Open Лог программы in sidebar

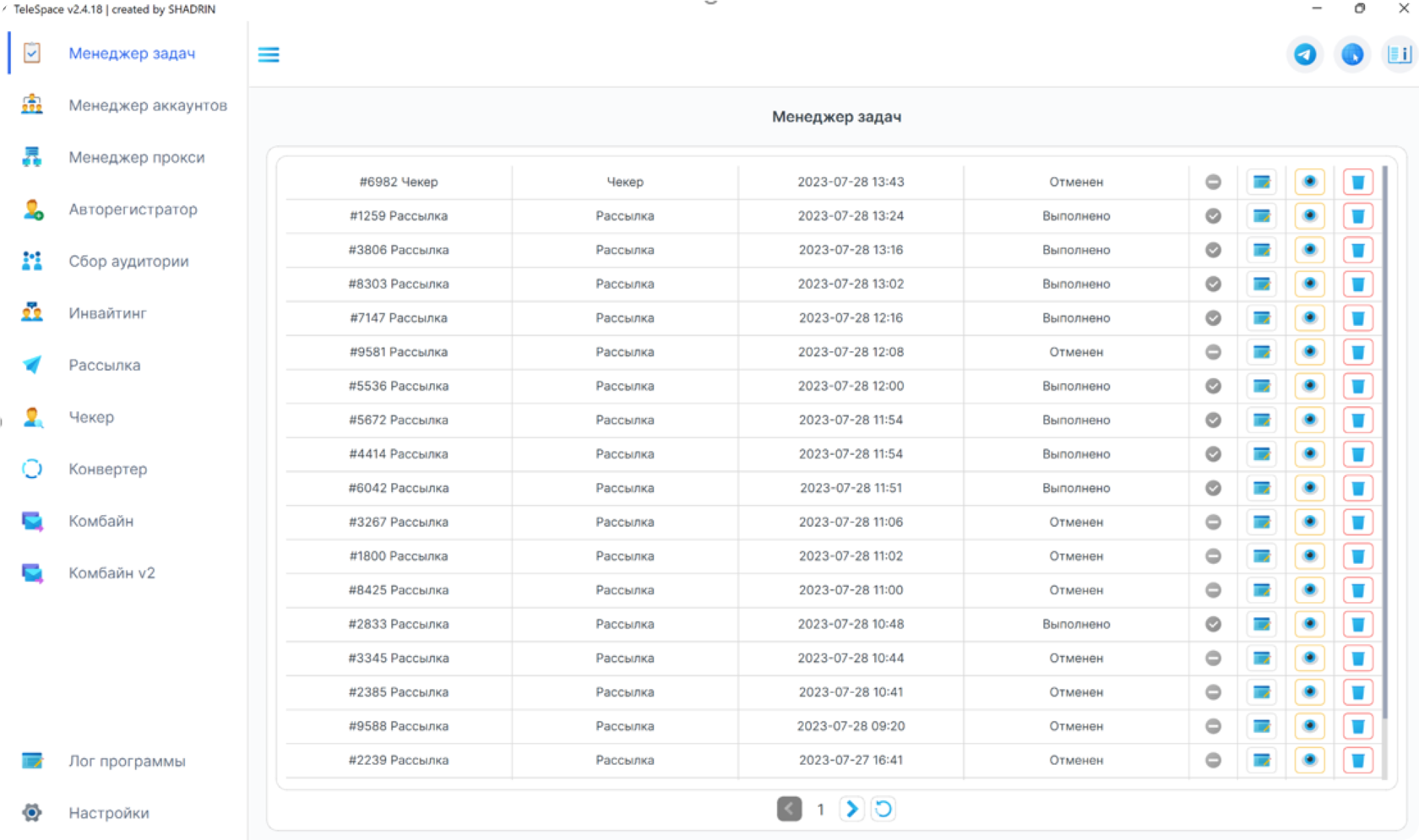click(127, 761)
